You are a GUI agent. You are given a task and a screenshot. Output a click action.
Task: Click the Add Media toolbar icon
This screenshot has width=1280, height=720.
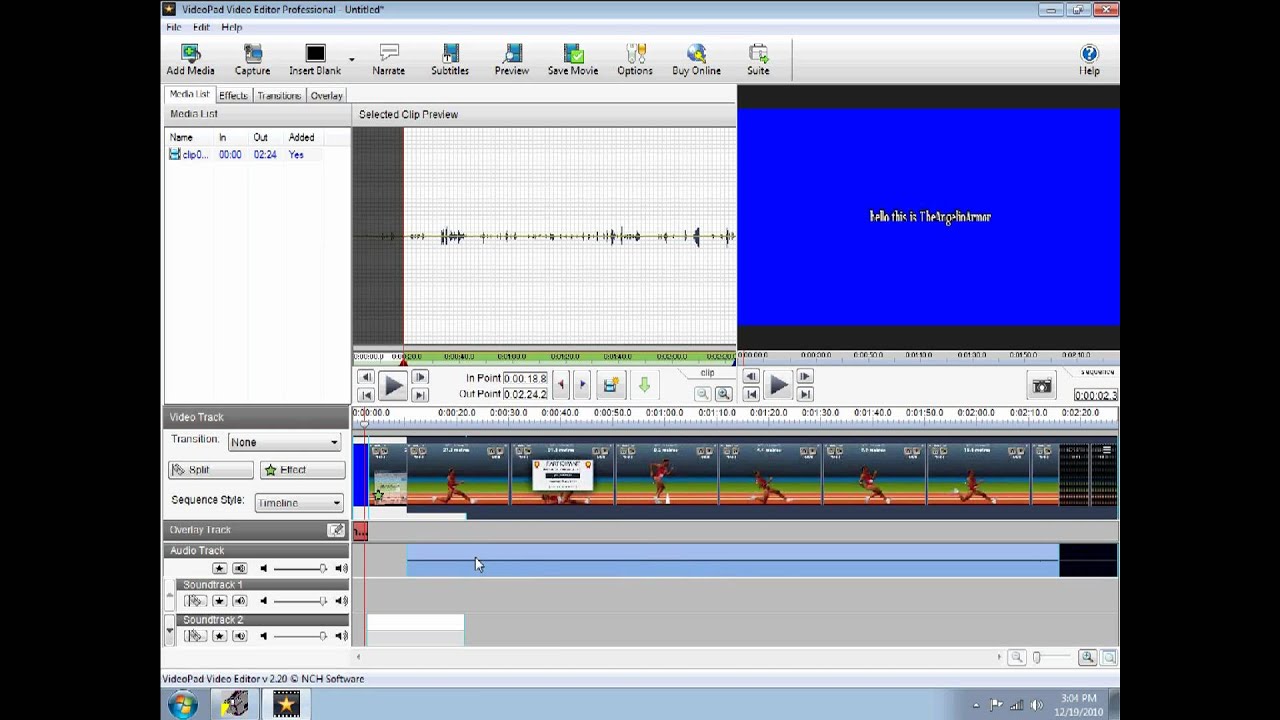click(190, 60)
